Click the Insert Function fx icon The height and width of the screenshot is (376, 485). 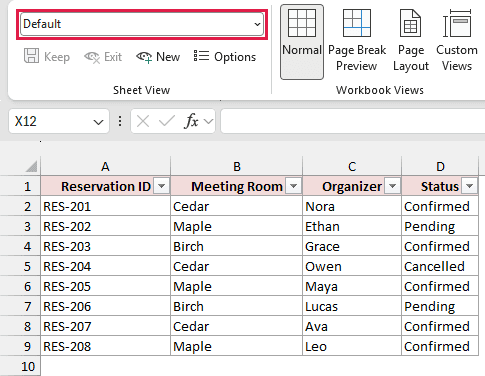point(191,121)
